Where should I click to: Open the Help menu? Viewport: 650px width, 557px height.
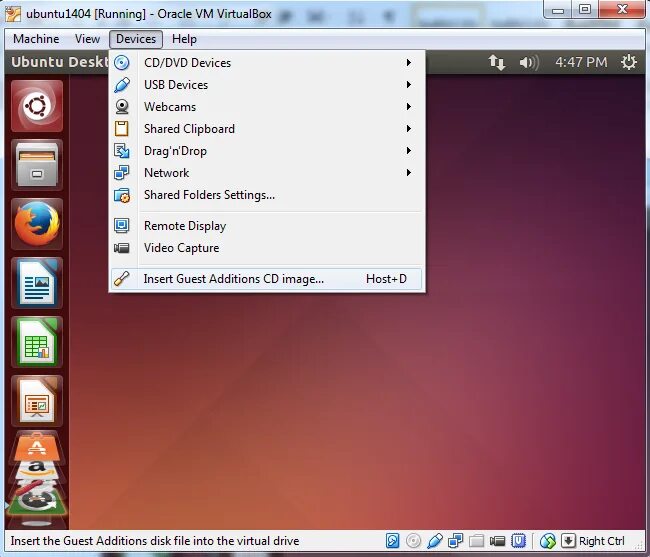(184, 39)
